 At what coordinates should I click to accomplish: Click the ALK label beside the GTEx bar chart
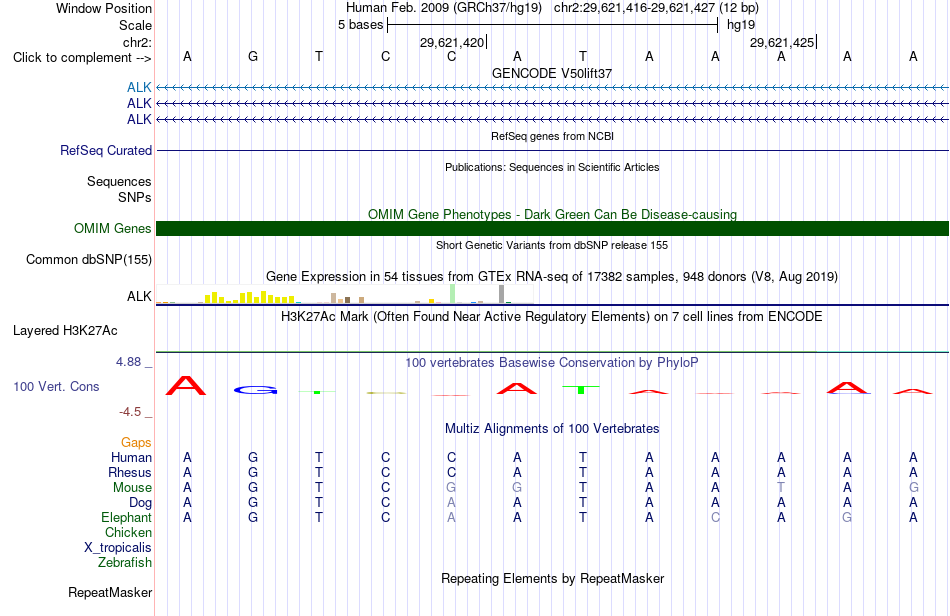click(x=139, y=296)
